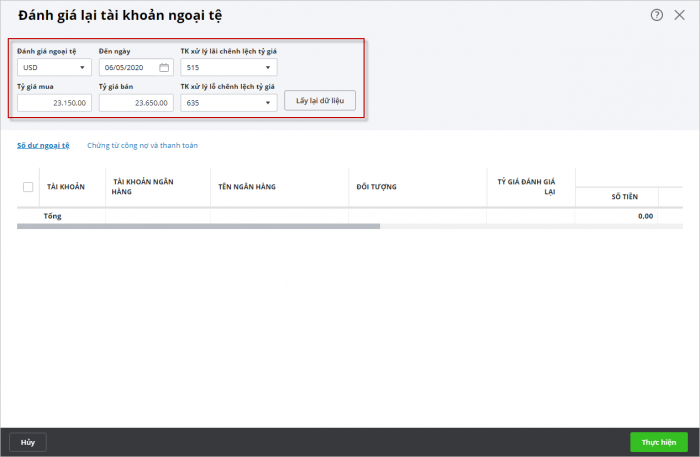
Task: Click the Lấy lại dữ liệu button
Action: 319,102
